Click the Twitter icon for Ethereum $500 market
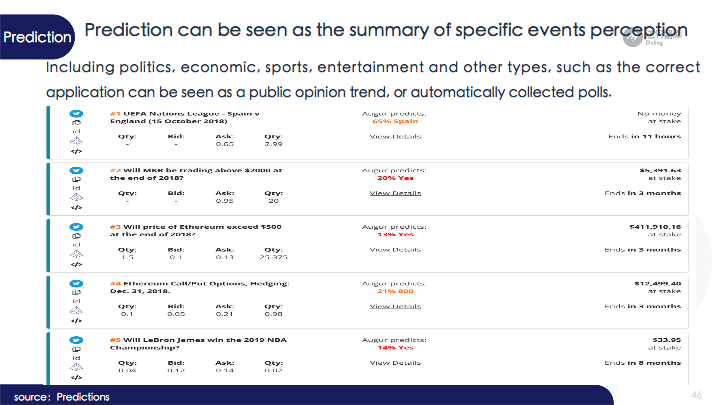720x405 pixels. [76, 227]
